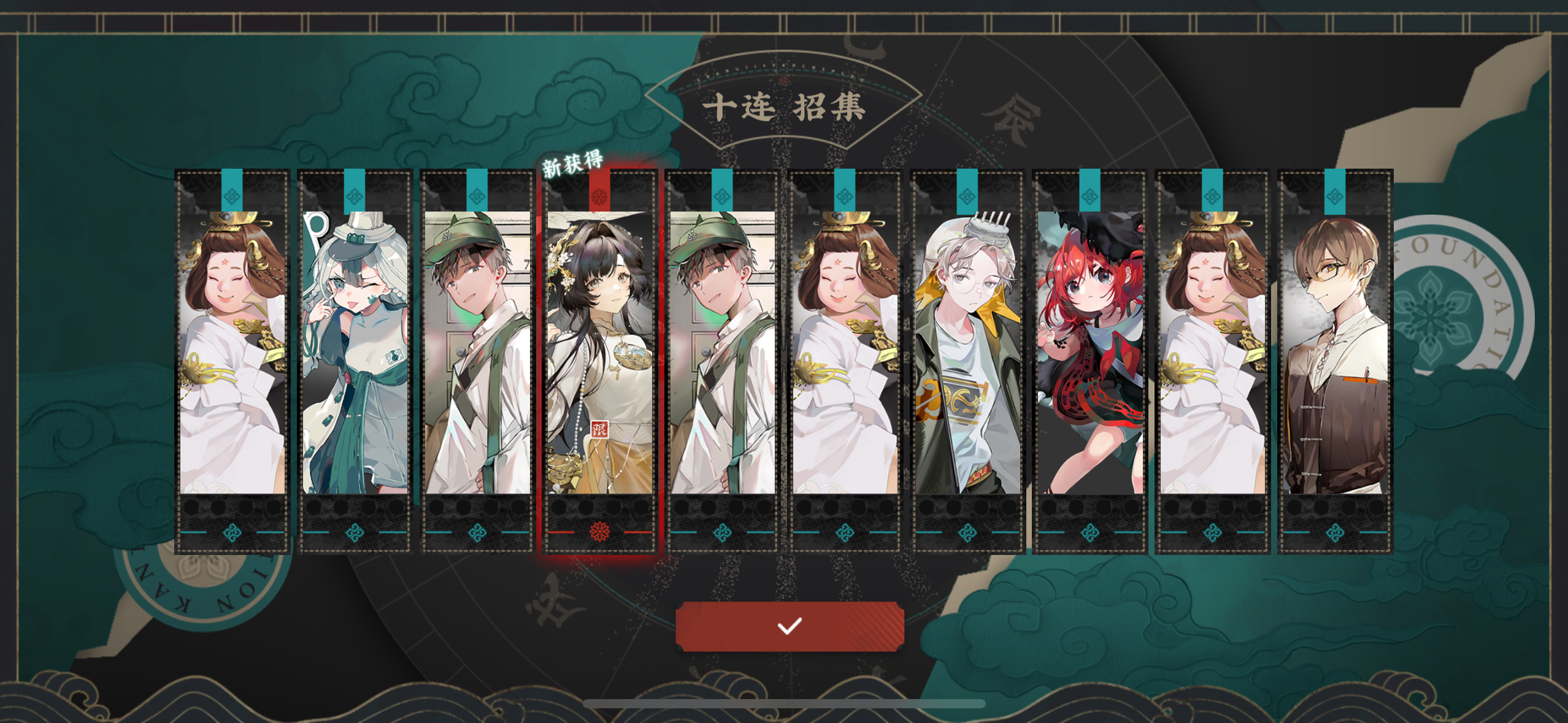The image size is (1568, 723).
Task: Confirm results with the red checkmark button
Action: click(790, 626)
